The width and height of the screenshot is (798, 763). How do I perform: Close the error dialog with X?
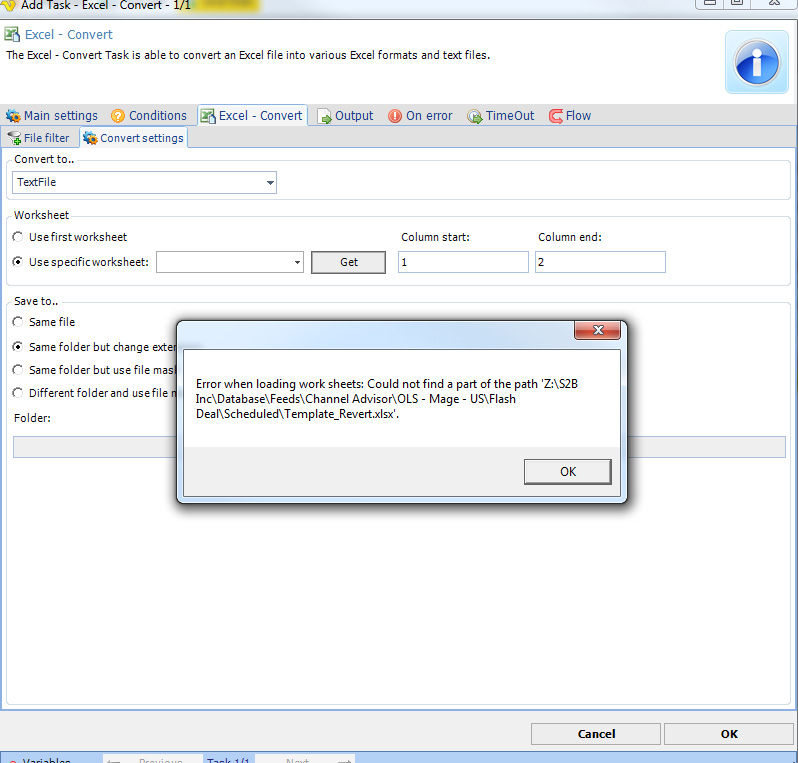[598, 331]
